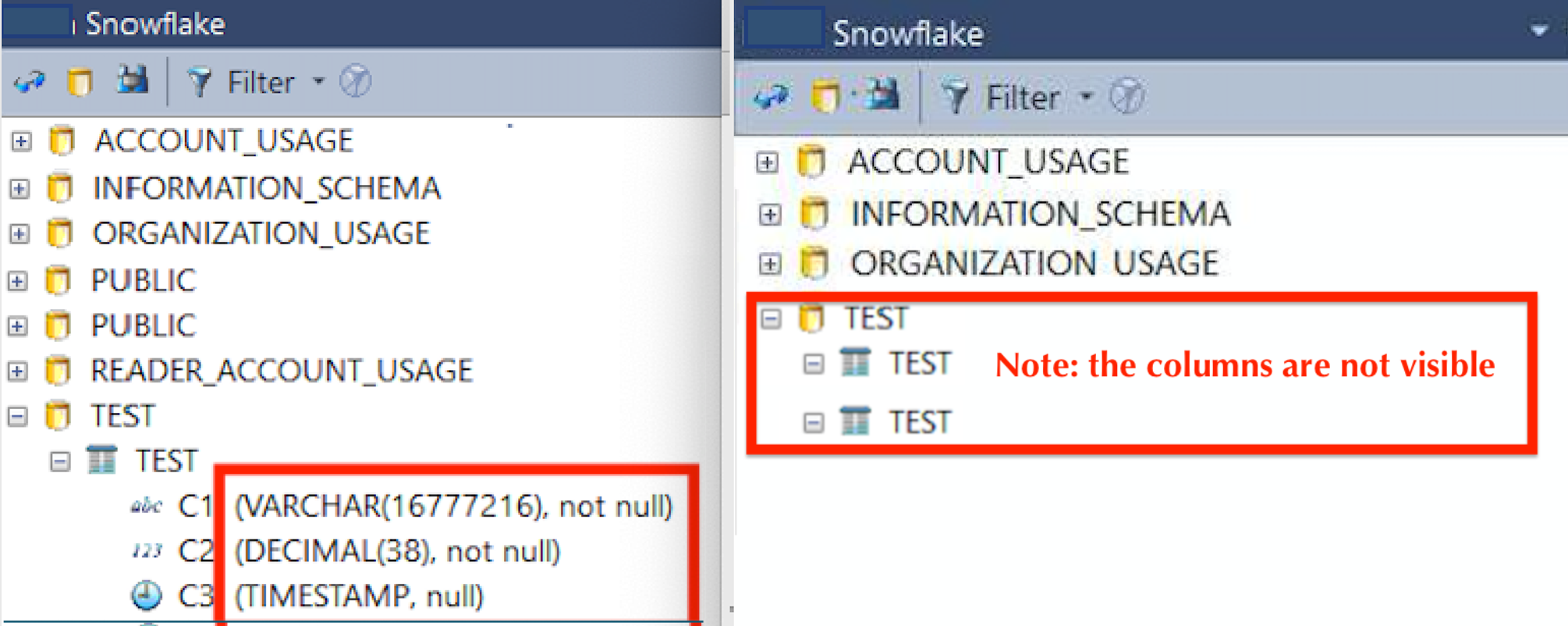The image size is (1568, 626).
Task: Collapse the TEST schema in the right panel
Action: 771,318
